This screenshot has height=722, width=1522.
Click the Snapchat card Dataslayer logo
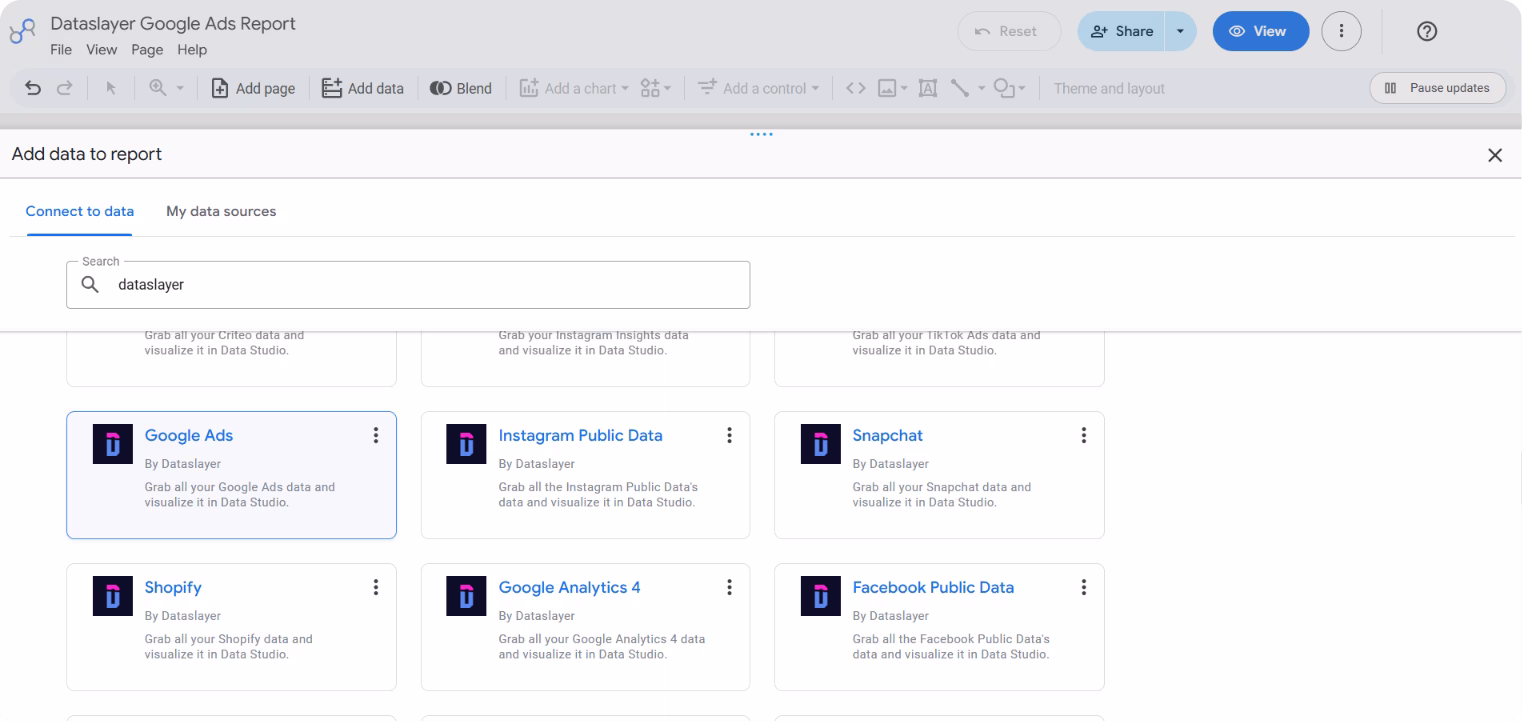pos(821,444)
